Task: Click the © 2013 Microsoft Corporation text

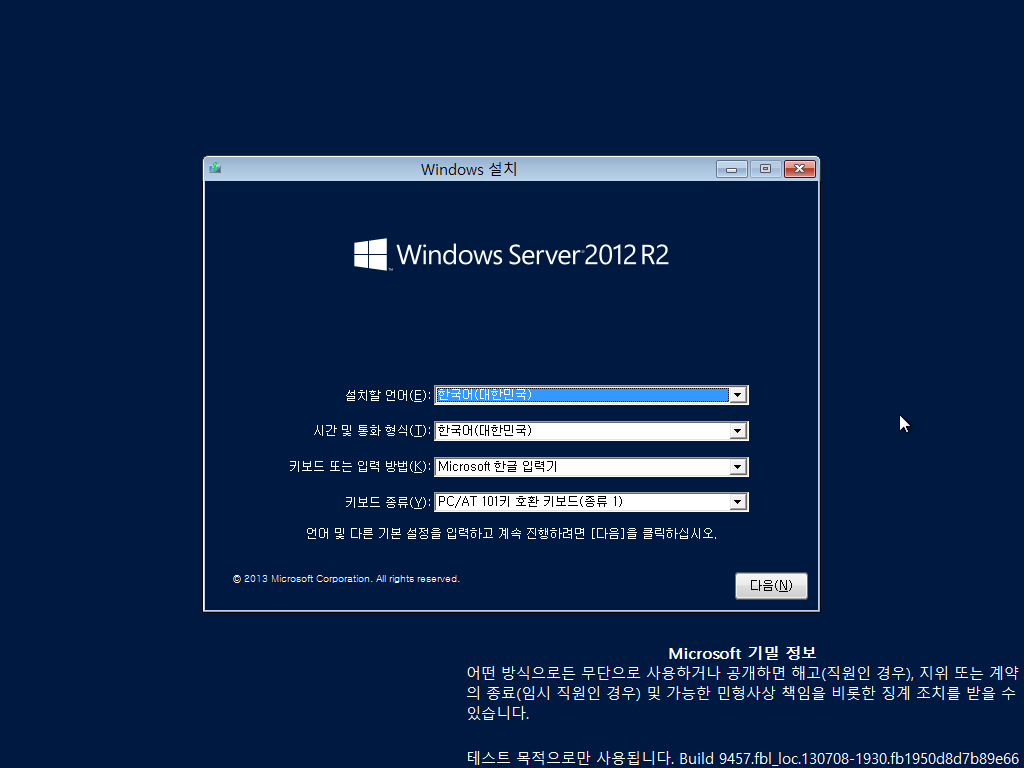Action: pyautogui.click(x=346, y=579)
